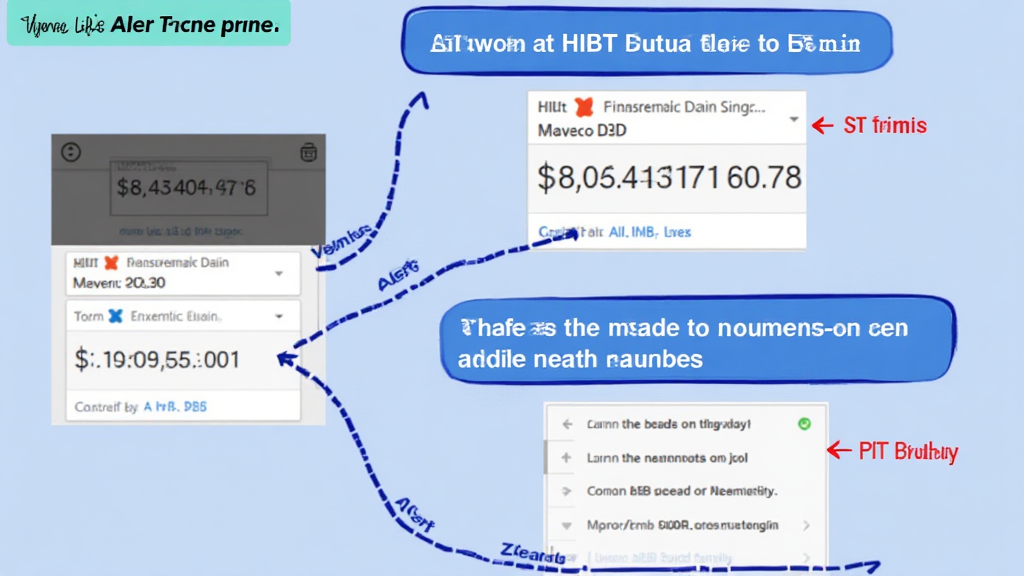Screen dimensions: 1024x576
Task: Expand the dropdown arrow on the Mavent 20.30 row
Action: click(x=279, y=273)
